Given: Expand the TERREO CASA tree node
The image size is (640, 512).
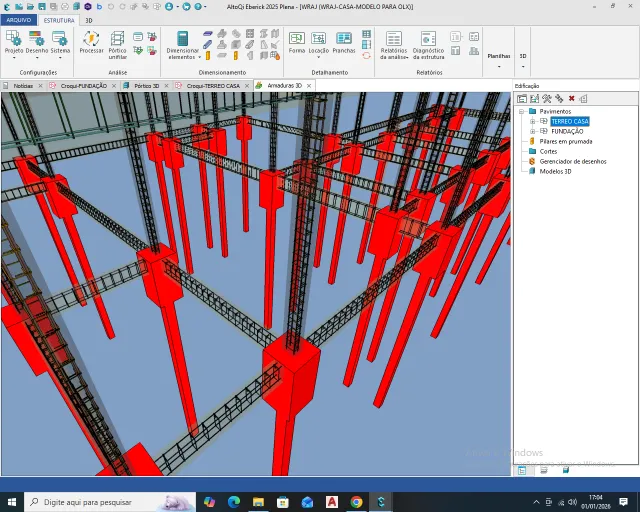Looking at the screenshot, I should (x=532, y=121).
